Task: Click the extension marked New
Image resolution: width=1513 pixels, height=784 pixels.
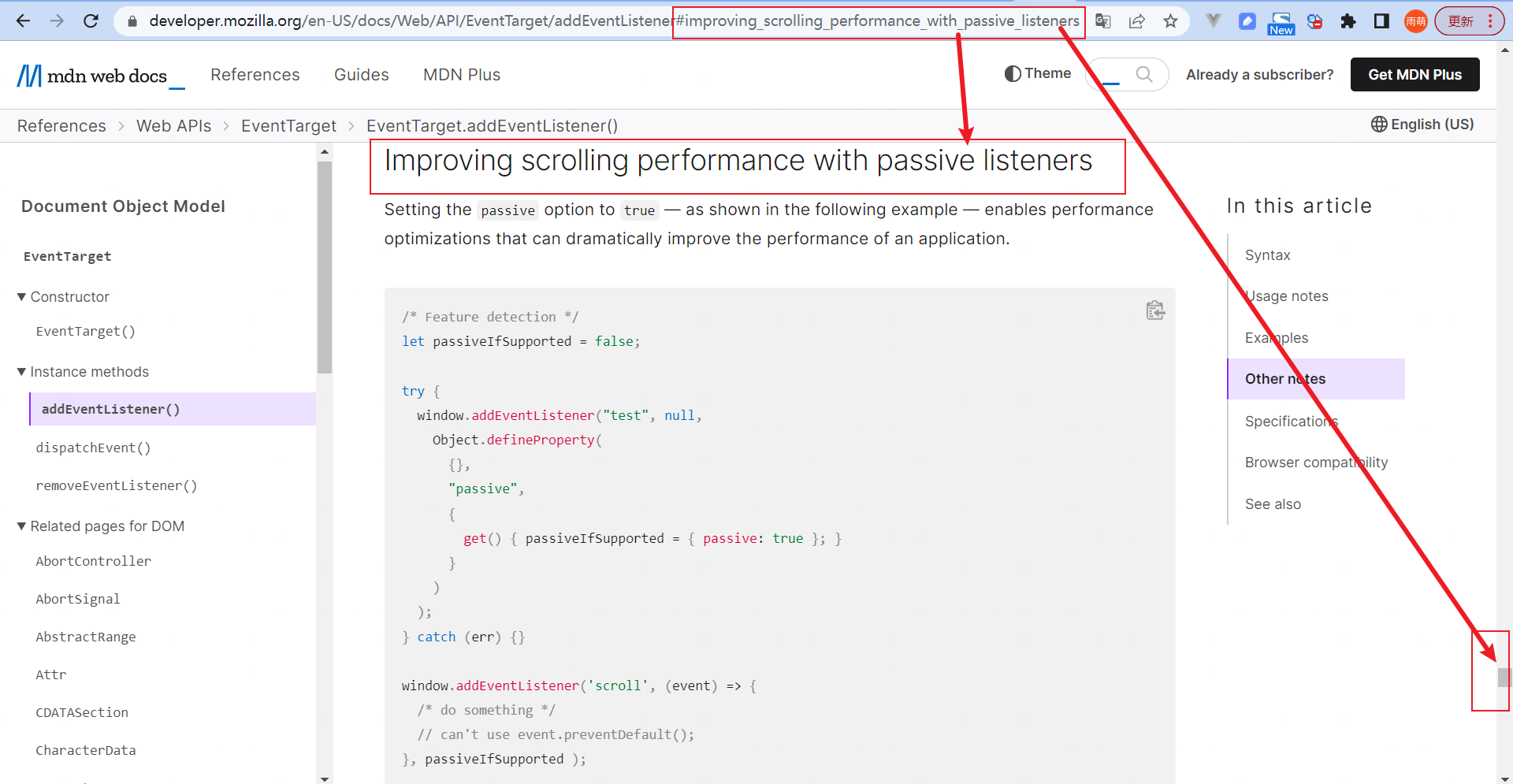Action: pyautogui.click(x=1281, y=23)
